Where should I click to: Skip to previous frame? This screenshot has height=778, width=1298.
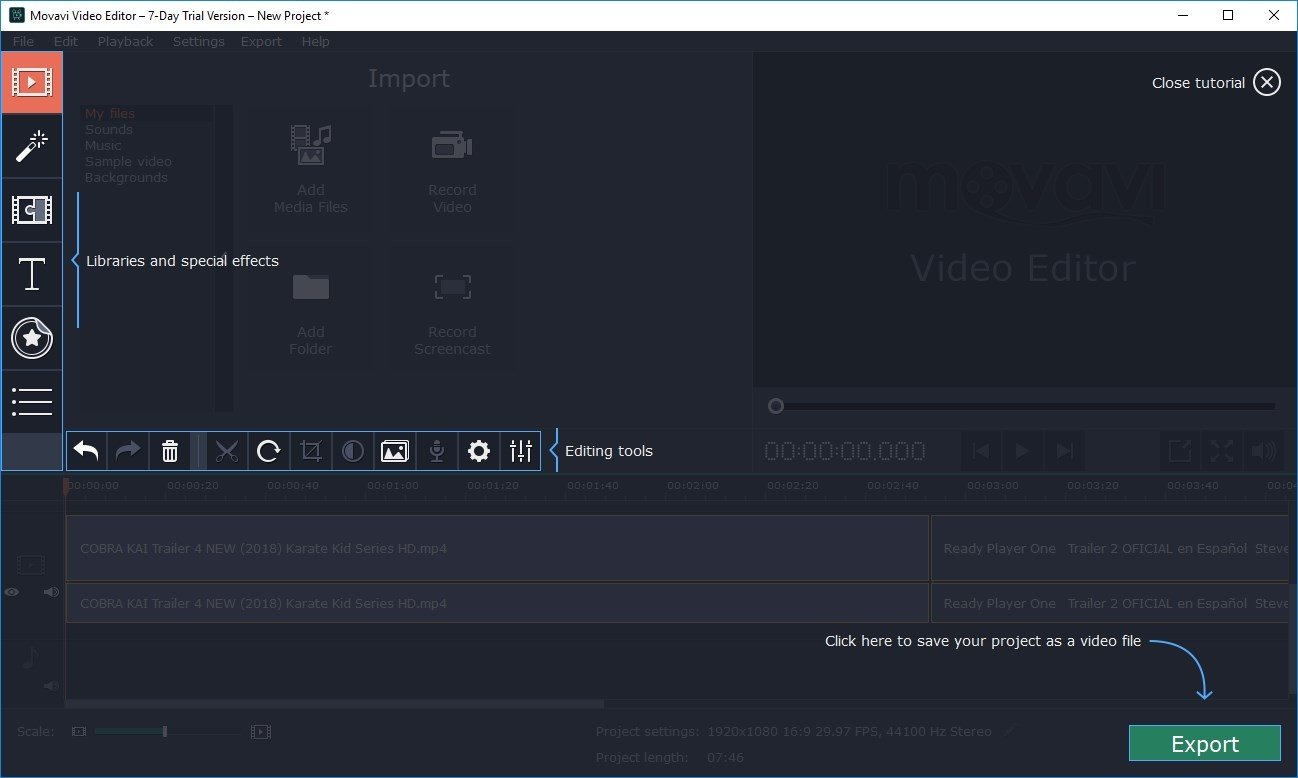pyautogui.click(x=981, y=451)
